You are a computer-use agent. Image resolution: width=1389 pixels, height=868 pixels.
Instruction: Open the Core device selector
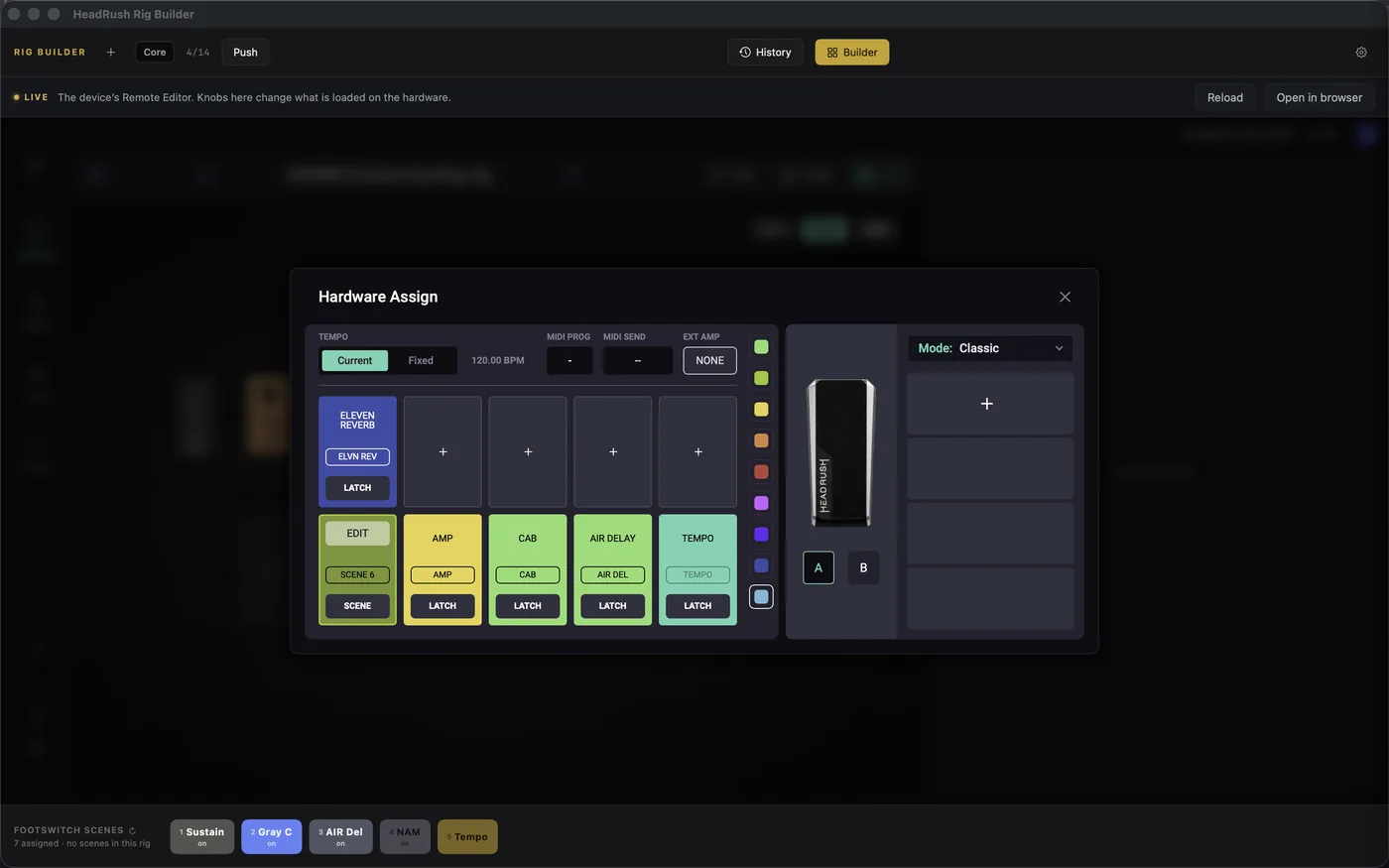pyautogui.click(x=155, y=53)
